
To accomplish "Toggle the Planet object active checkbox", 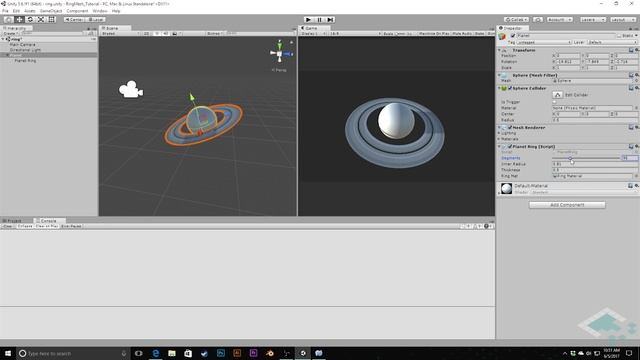I will coord(513,36).
